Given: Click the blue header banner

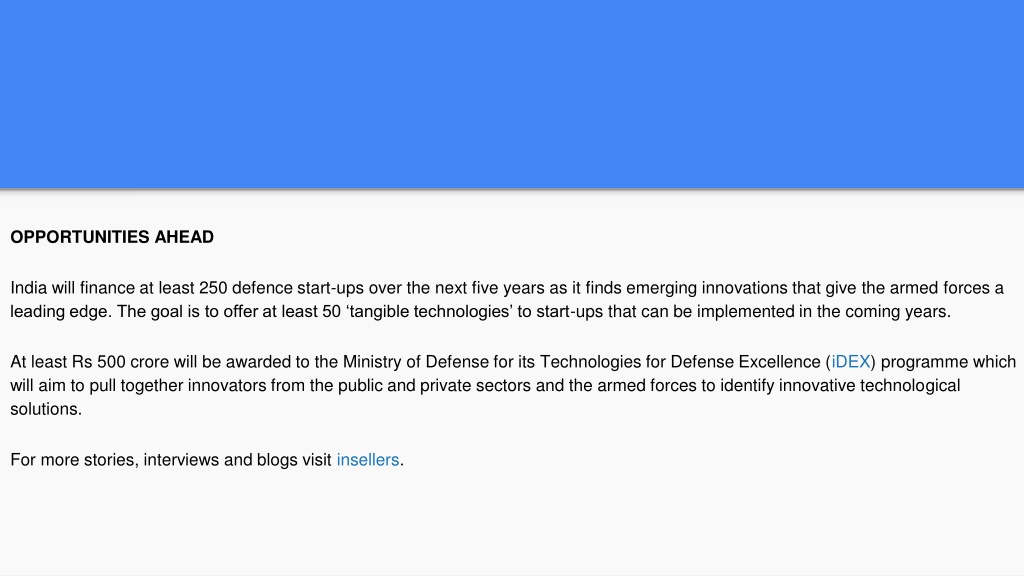Looking at the screenshot, I should (512, 94).
